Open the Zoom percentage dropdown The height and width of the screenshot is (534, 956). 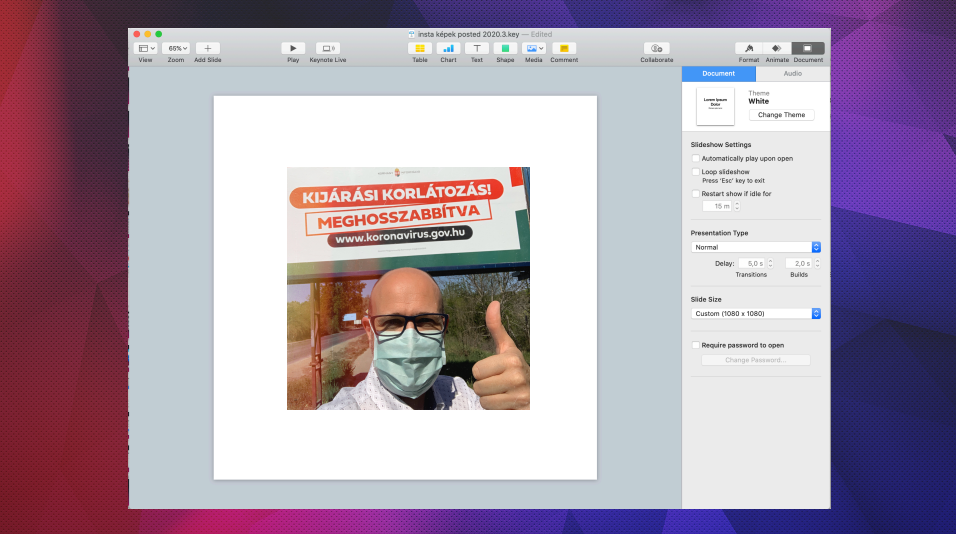click(176, 48)
